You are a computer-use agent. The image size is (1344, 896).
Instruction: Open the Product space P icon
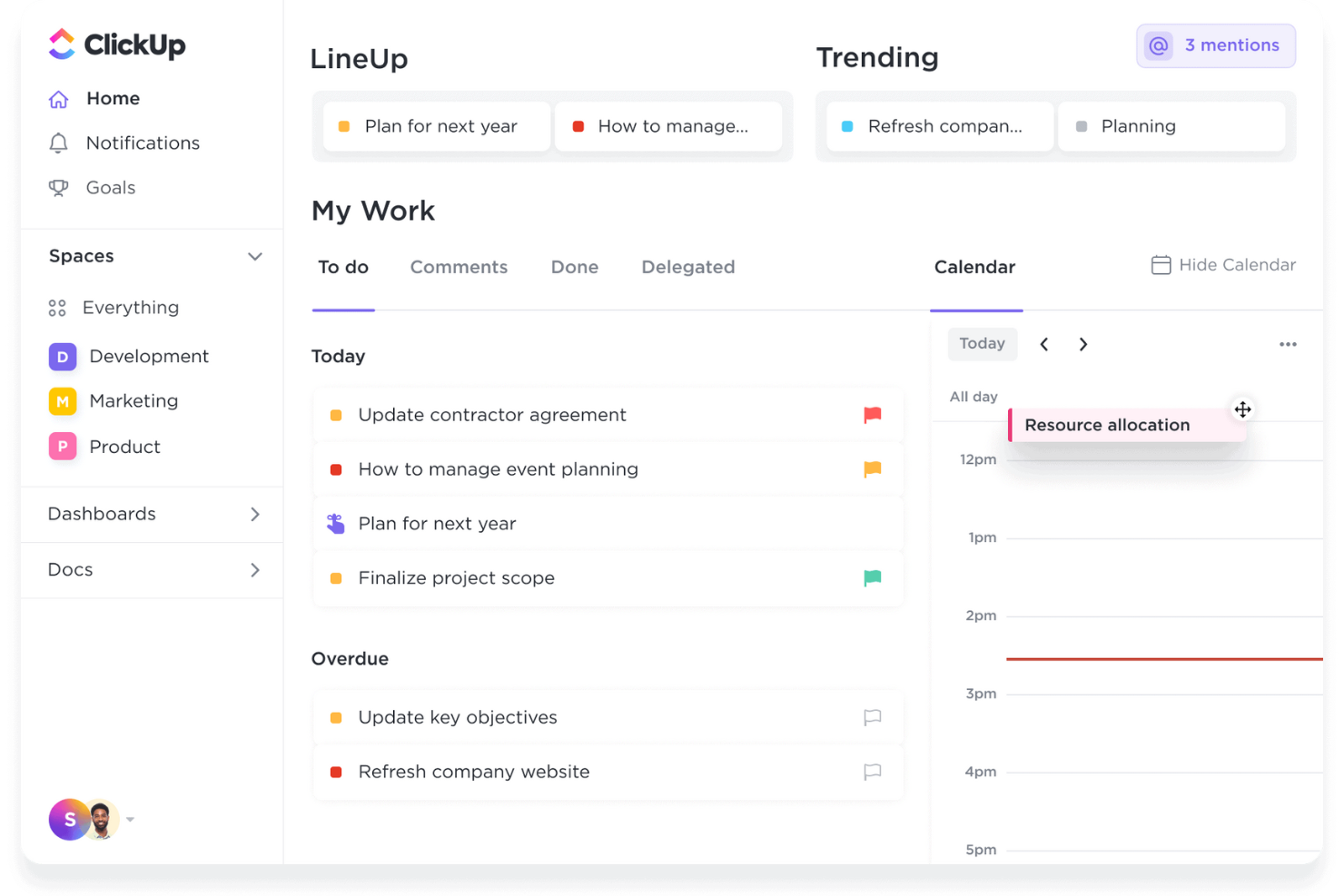point(63,447)
